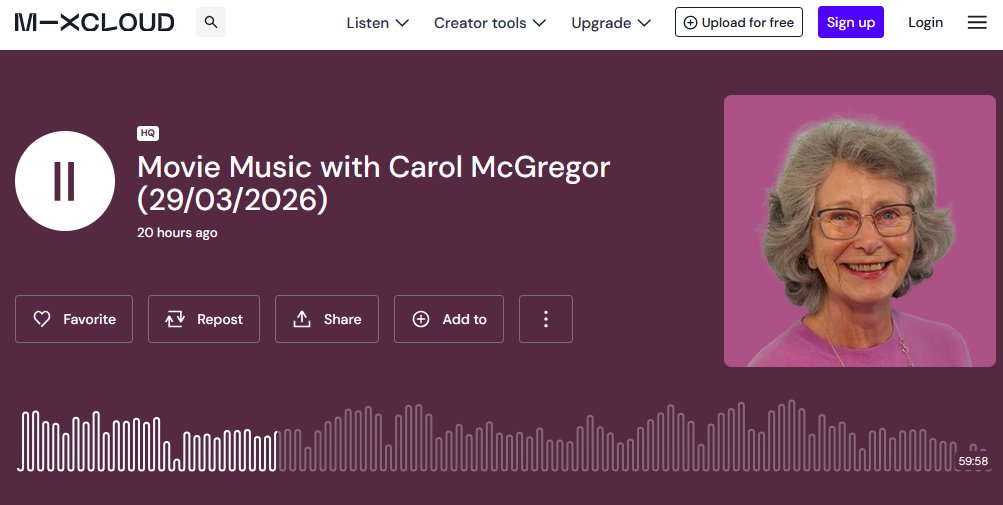Click the 59:58 duration label
The width and height of the screenshot is (1003, 505).
973,461
